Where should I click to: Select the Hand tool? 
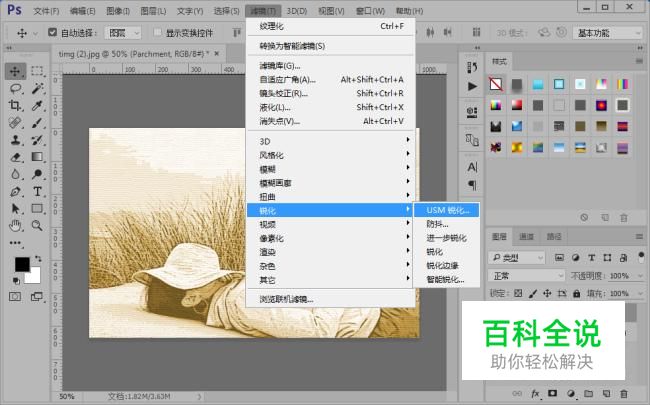tap(15, 225)
